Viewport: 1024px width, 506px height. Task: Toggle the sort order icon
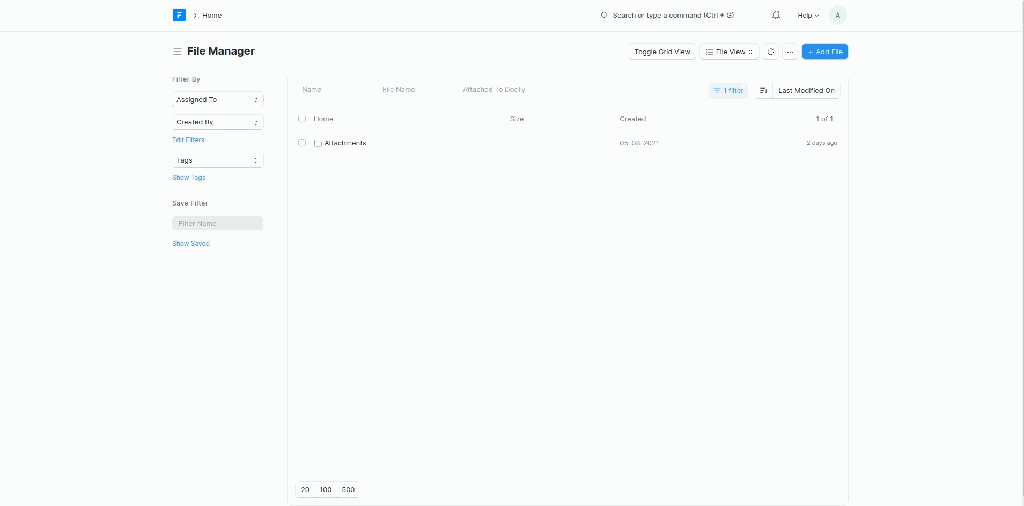(763, 91)
